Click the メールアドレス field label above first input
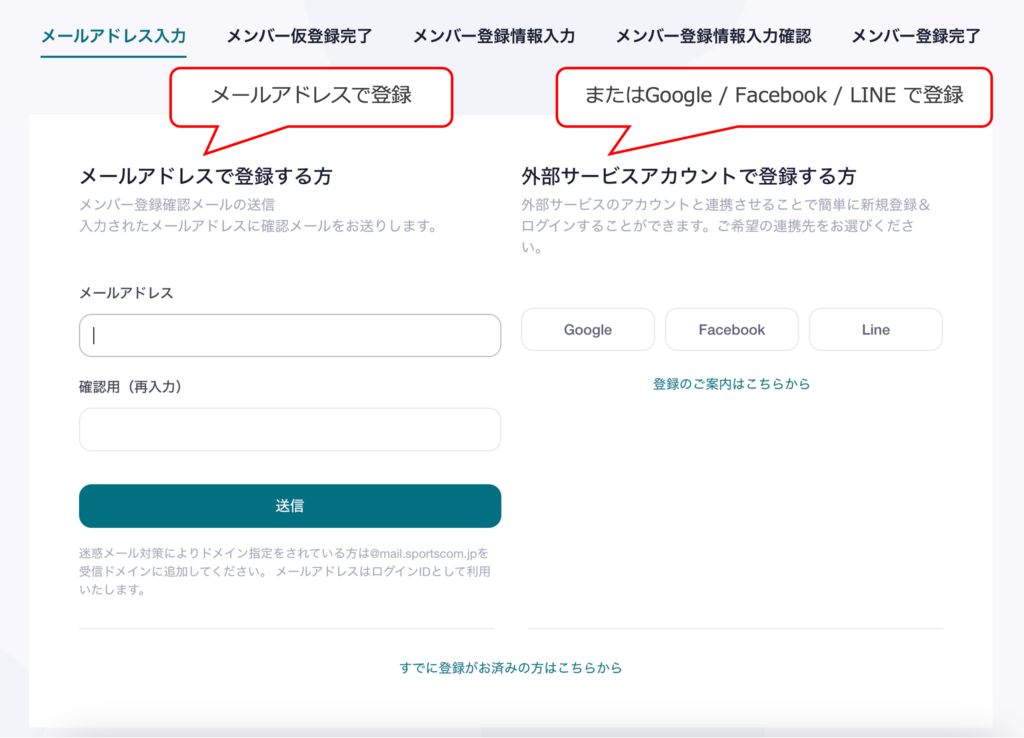1024x738 pixels. click(x=126, y=293)
